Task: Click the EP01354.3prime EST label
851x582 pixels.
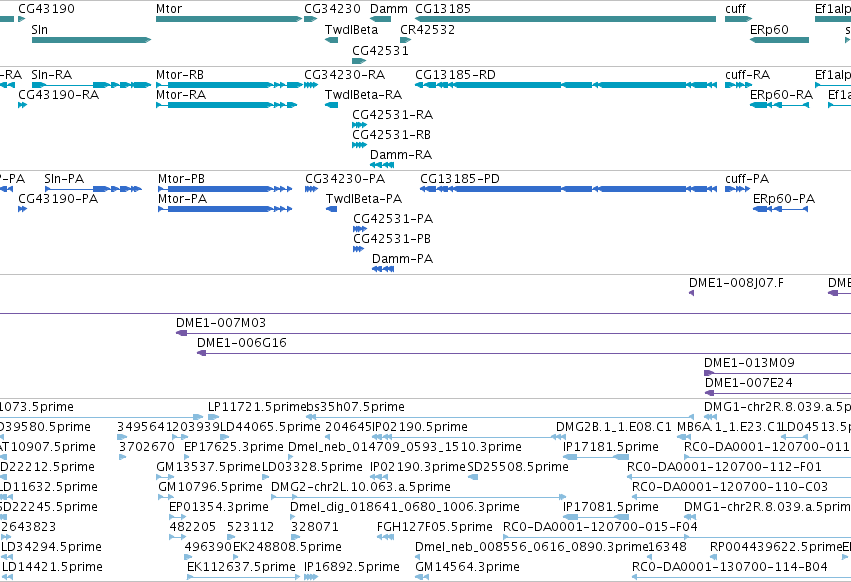Action: click(219, 507)
